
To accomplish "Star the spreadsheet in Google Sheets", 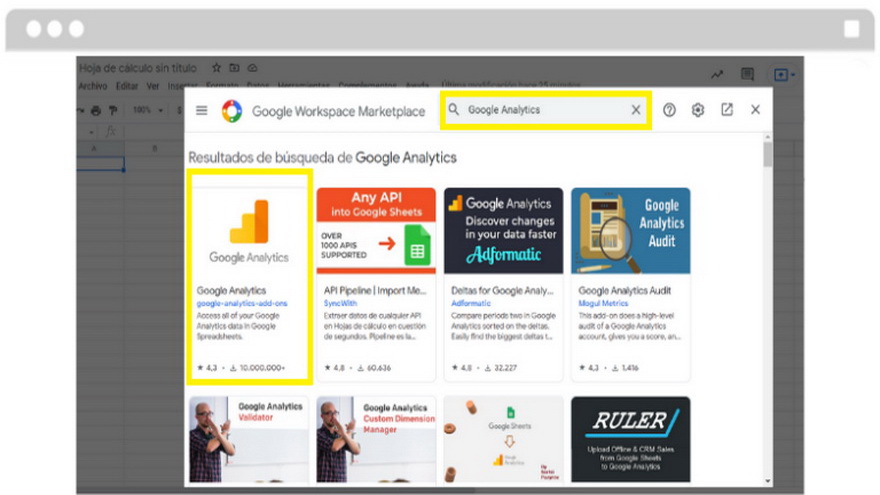I will (216, 68).
